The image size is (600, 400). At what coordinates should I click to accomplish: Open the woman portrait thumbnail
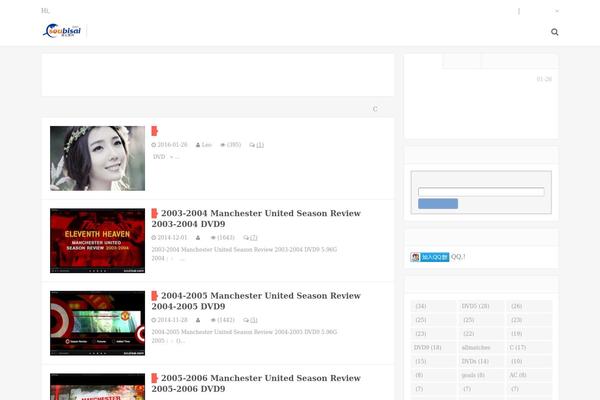click(x=98, y=158)
